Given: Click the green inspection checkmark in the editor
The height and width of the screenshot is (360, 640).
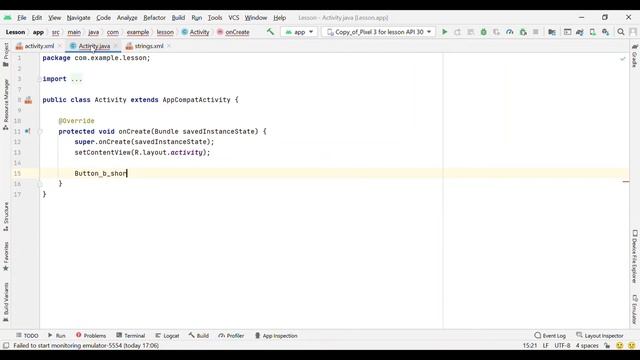Looking at the screenshot, I should tap(623, 59).
